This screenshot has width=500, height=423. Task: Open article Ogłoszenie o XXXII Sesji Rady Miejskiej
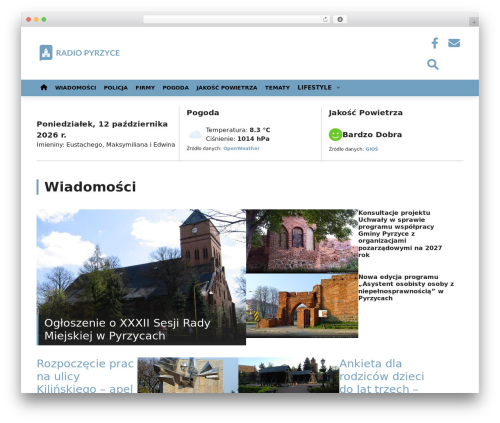[x=127, y=329]
